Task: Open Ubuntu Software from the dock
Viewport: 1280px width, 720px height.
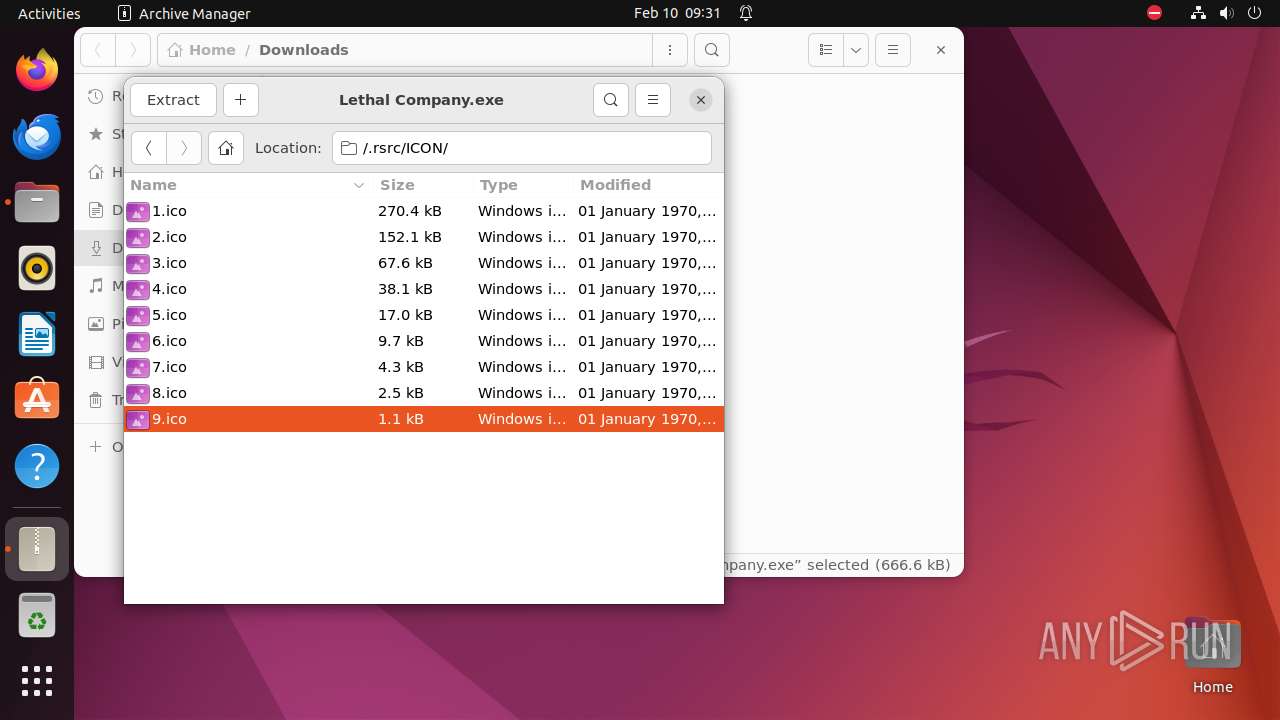Action: 37,400
